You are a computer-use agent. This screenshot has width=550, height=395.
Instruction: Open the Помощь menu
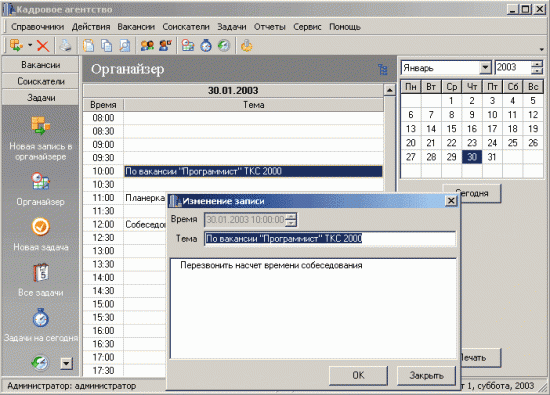pos(345,27)
